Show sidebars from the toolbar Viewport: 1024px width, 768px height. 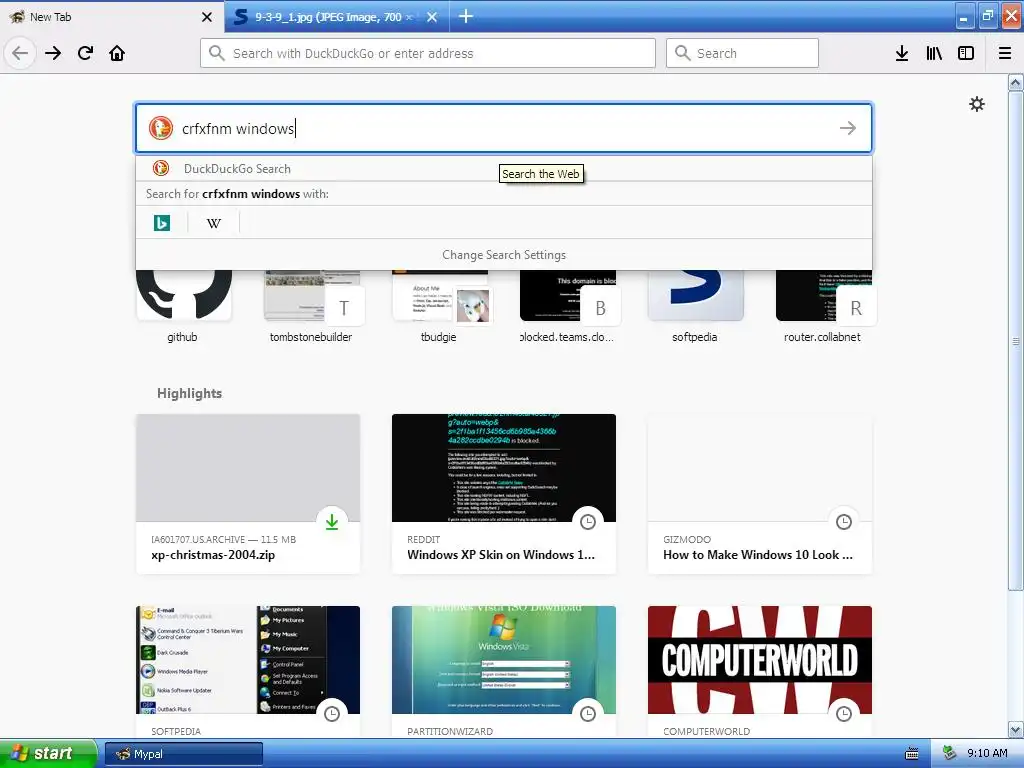click(966, 53)
